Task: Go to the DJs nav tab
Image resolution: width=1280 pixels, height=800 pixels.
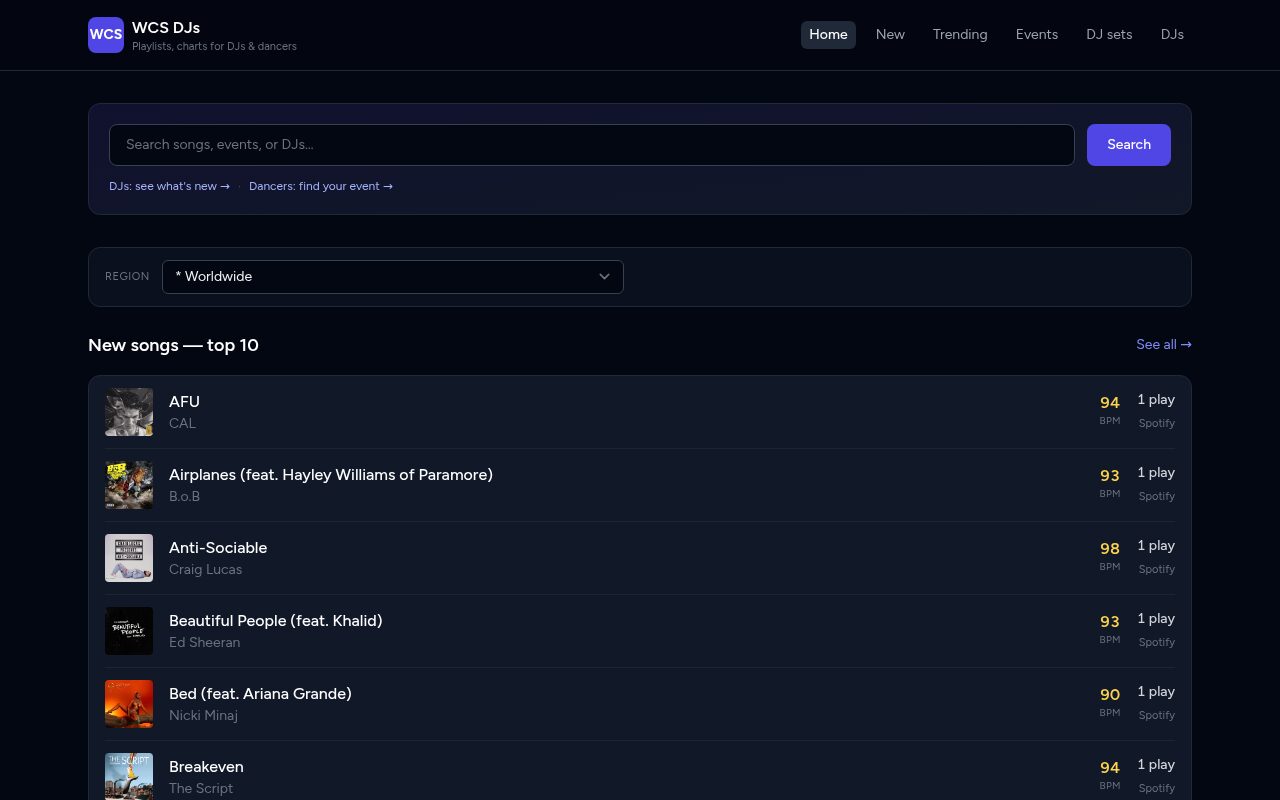Action: pyautogui.click(x=1172, y=35)
